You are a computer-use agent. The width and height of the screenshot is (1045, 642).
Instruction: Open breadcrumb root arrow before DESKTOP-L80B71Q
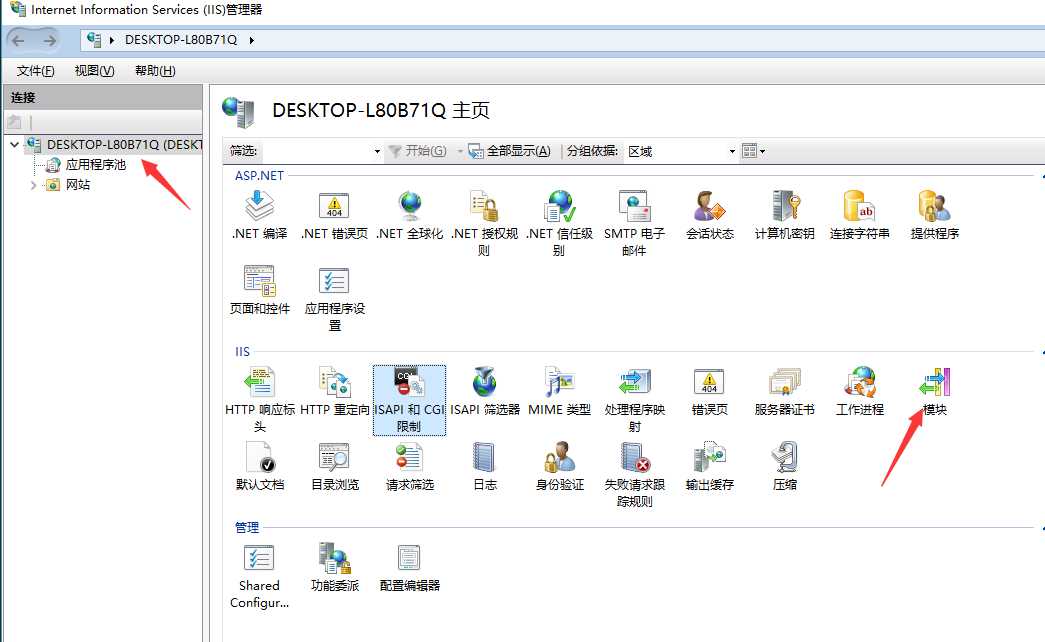coord(111,40)
